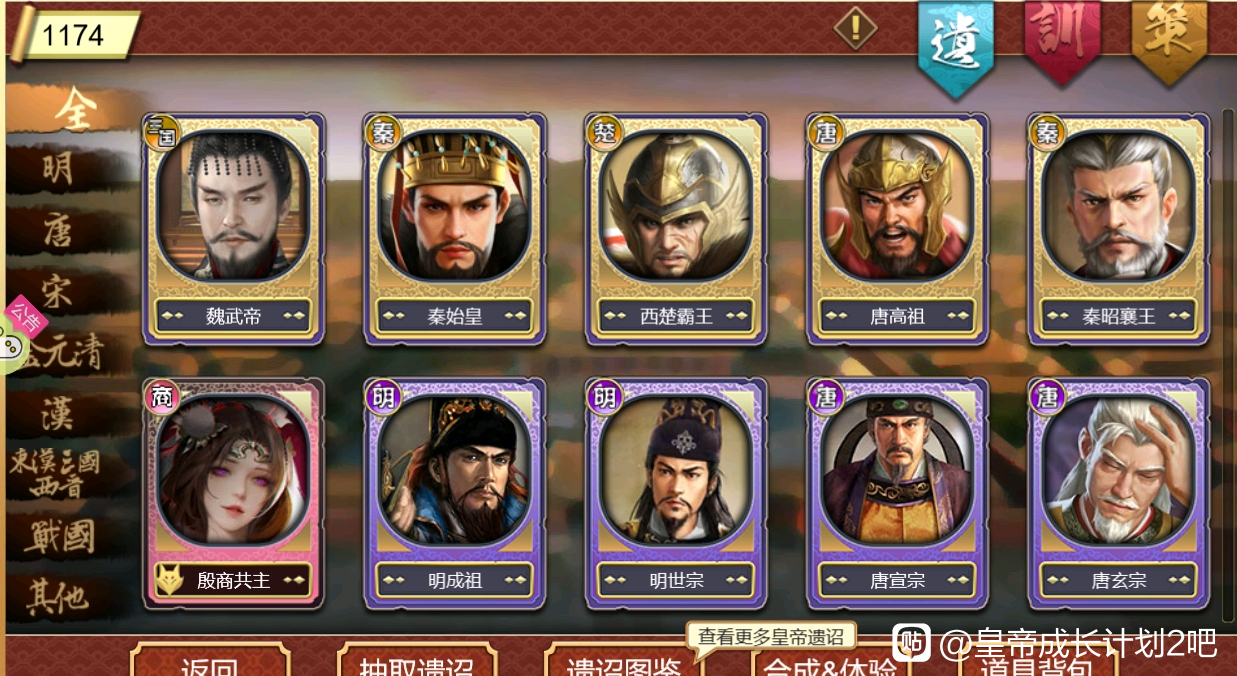
Task: Click the fox icon on 殷商共主 label
Action: tap(170, 581)
